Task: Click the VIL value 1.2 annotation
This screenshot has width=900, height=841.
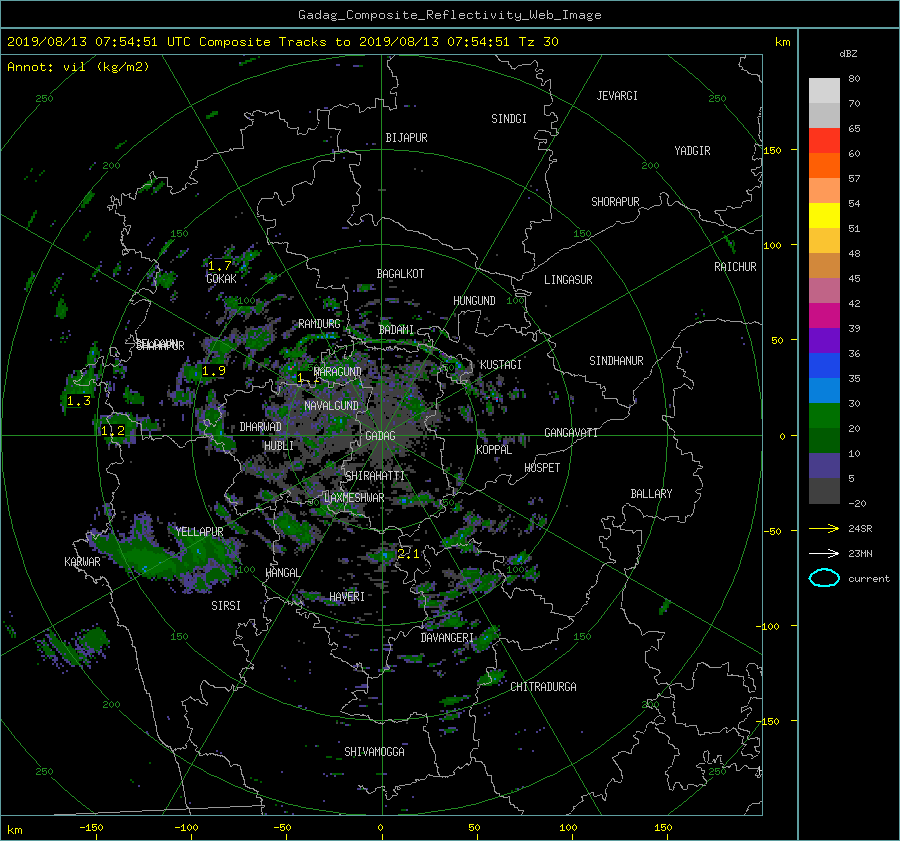Action: point(112,431)
